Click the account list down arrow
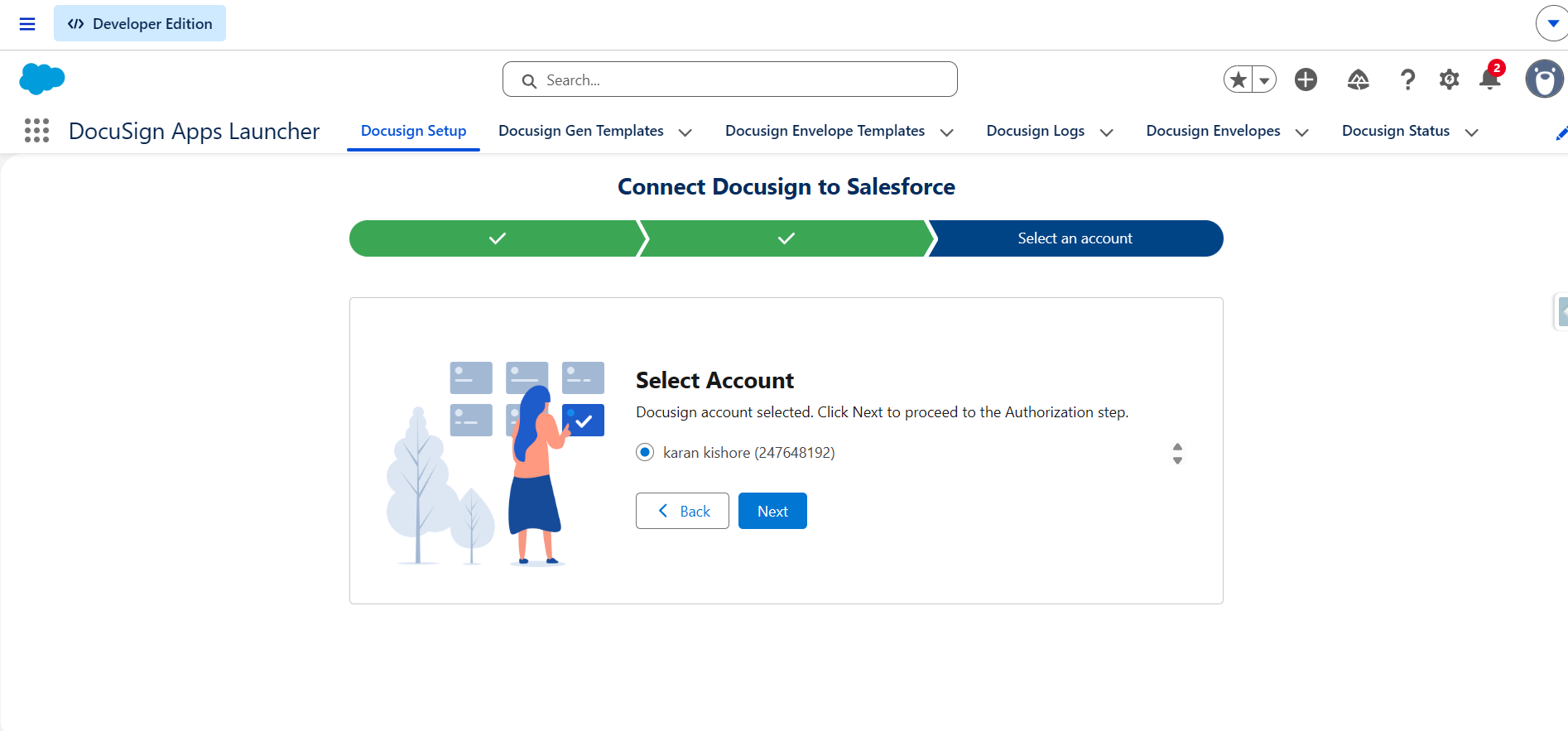The image size is (1568, 731). pos(1177,460)
